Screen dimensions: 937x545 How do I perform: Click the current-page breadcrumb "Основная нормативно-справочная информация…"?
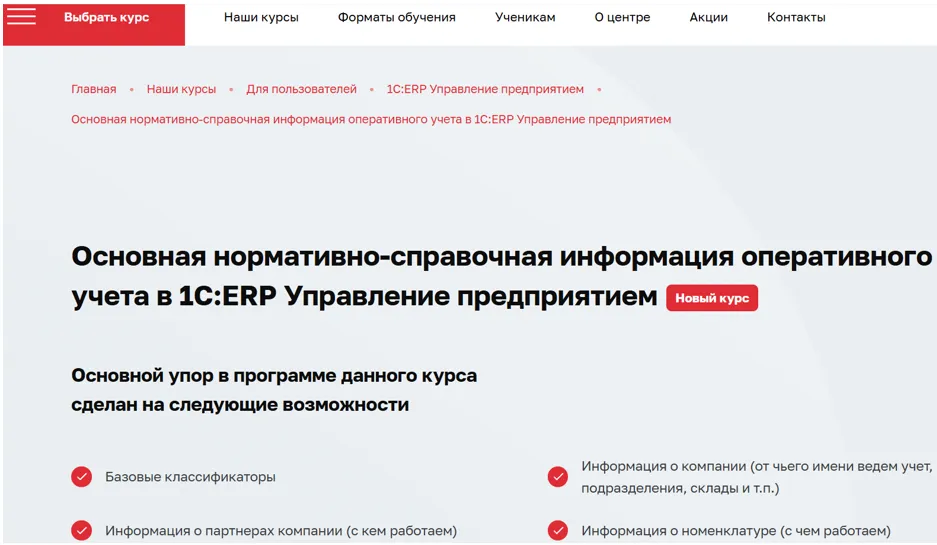tap(371, 119)
